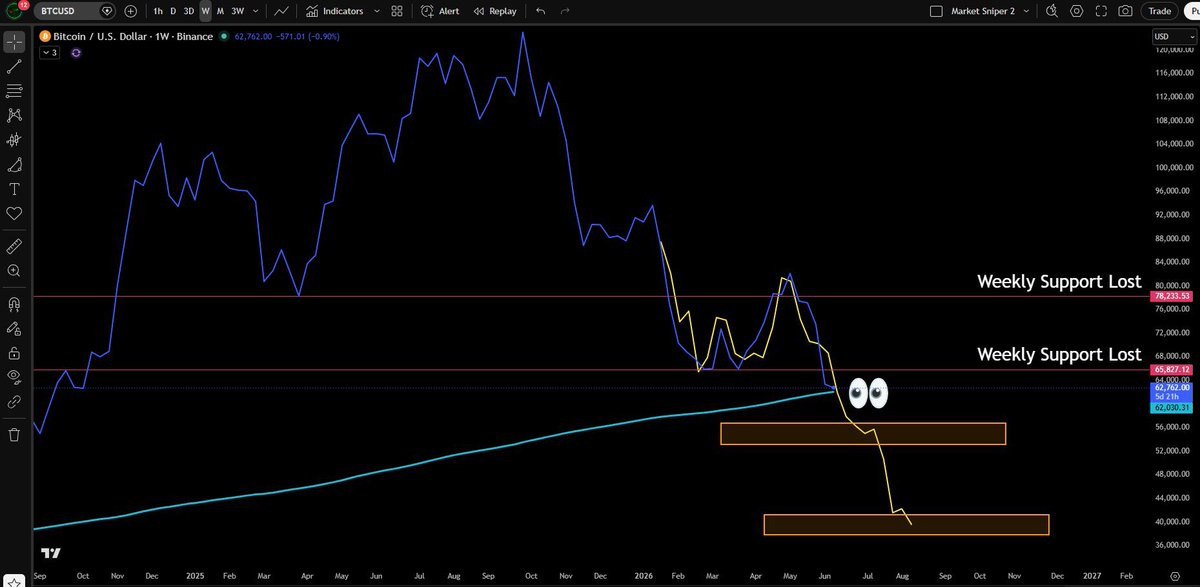
Task: Select the M monthly timeframe
Action: click(220, 11)
